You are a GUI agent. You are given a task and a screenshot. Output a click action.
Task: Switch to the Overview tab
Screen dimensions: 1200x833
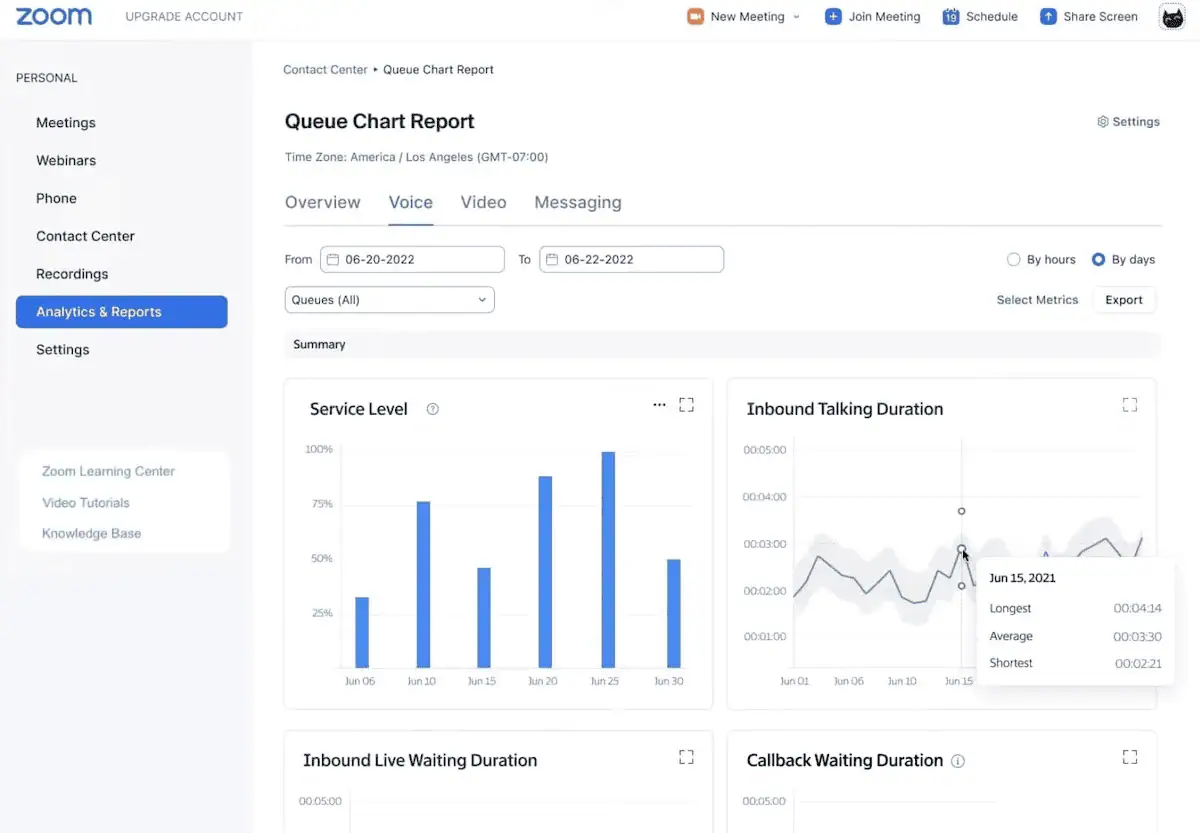(x=322, y=202)
